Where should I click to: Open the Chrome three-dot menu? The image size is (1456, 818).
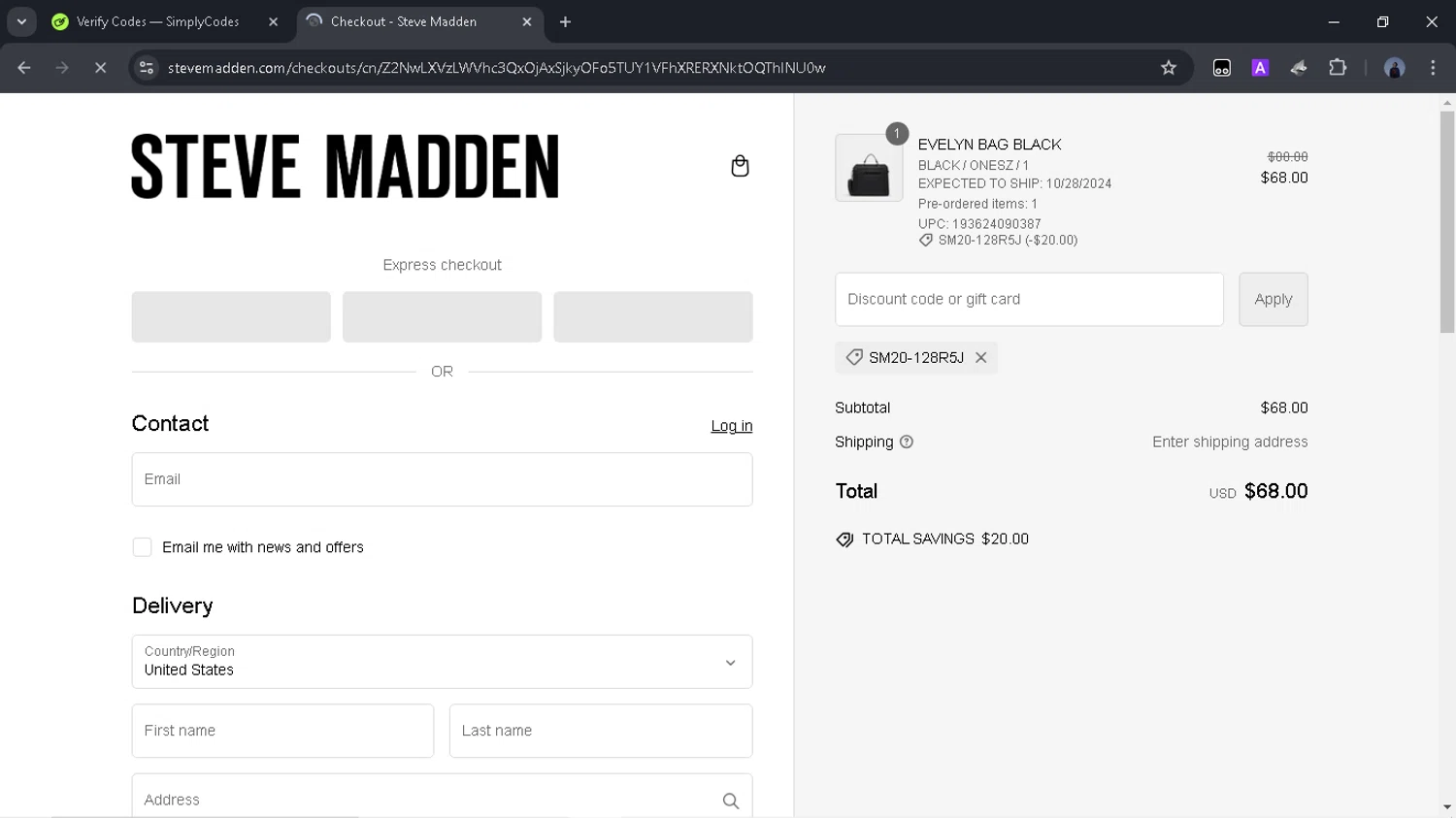pyautogui.click(x=1433, y=68)
